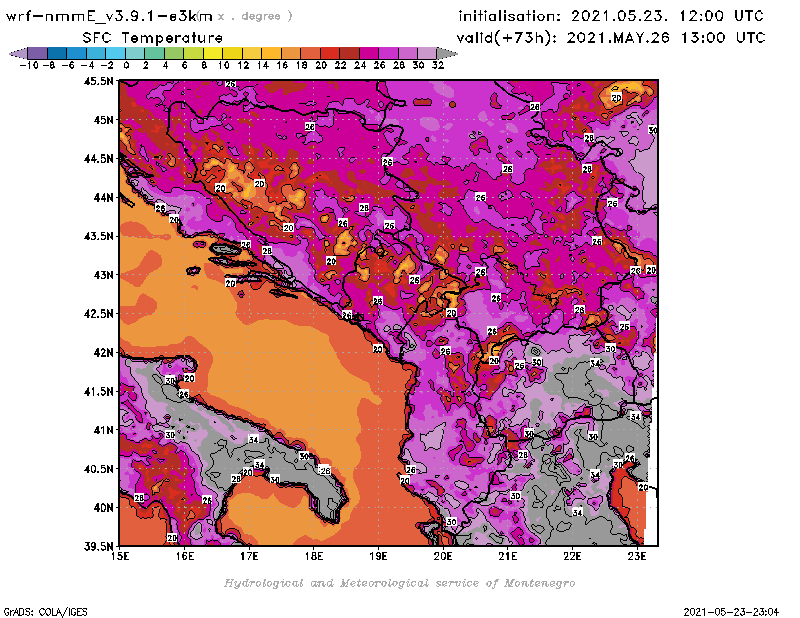The height and width of the screenshot is (618, 800).
Task: Click the '19E' longitude label
Action: point(378,556)
